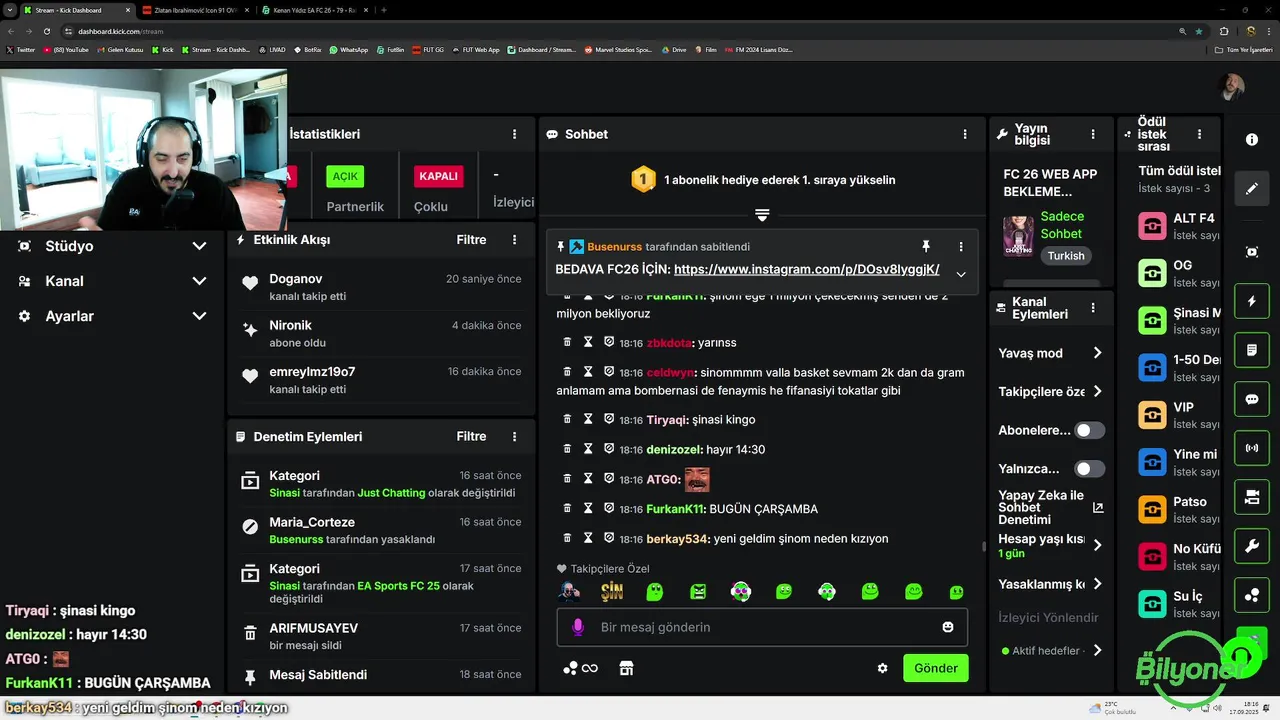1280x720 pixels.
Task: Click the Just Chatting category thumbnail
Action: [x=1018, y=237]
